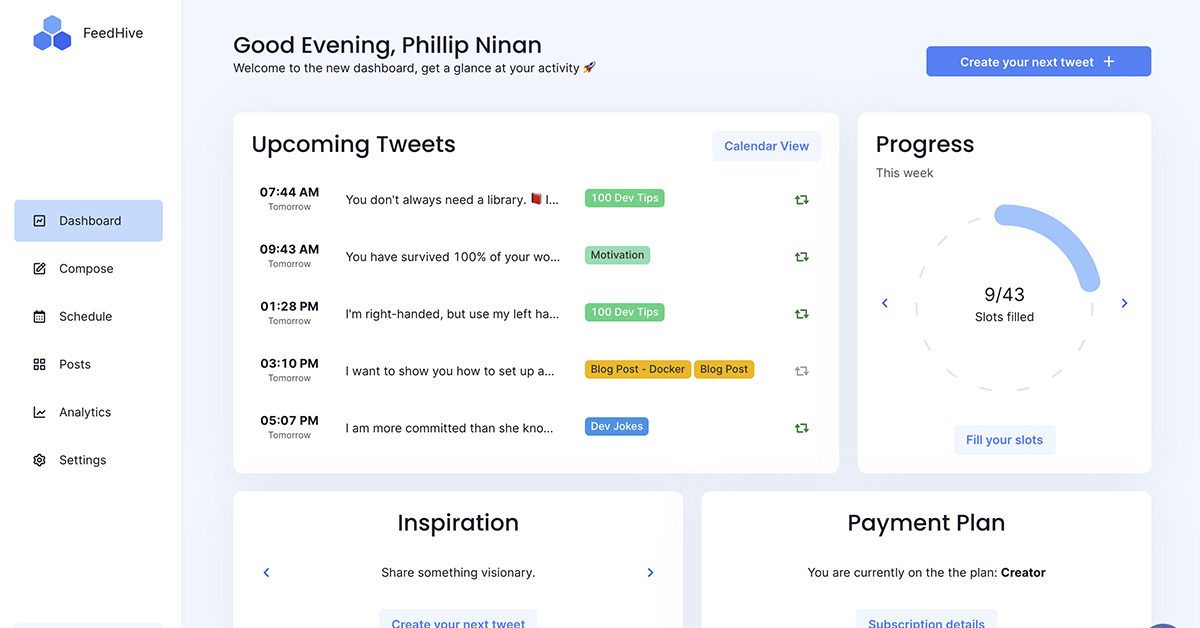This screenshot has width=1200, height=628.
Task: Click the Settings gear icon
Action: point(40,460)
